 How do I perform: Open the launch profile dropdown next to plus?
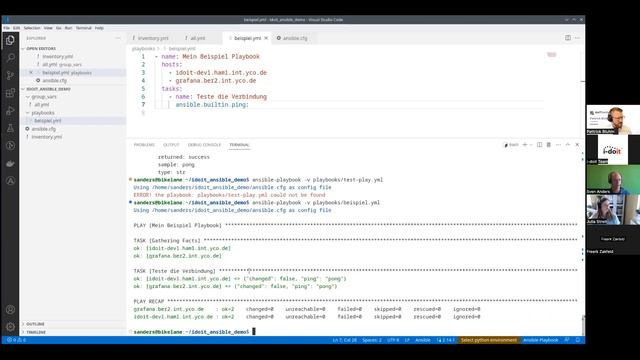[x=531, y=144]
